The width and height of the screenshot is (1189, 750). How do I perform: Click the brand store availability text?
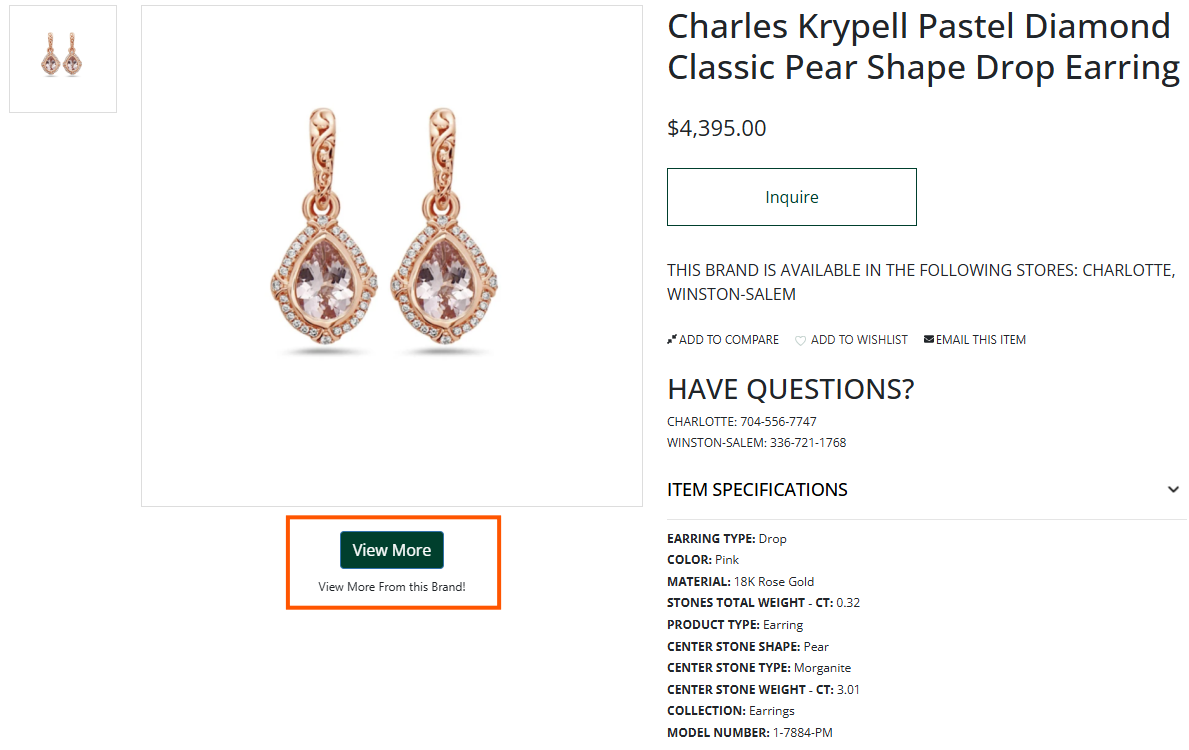coord(921,282)
